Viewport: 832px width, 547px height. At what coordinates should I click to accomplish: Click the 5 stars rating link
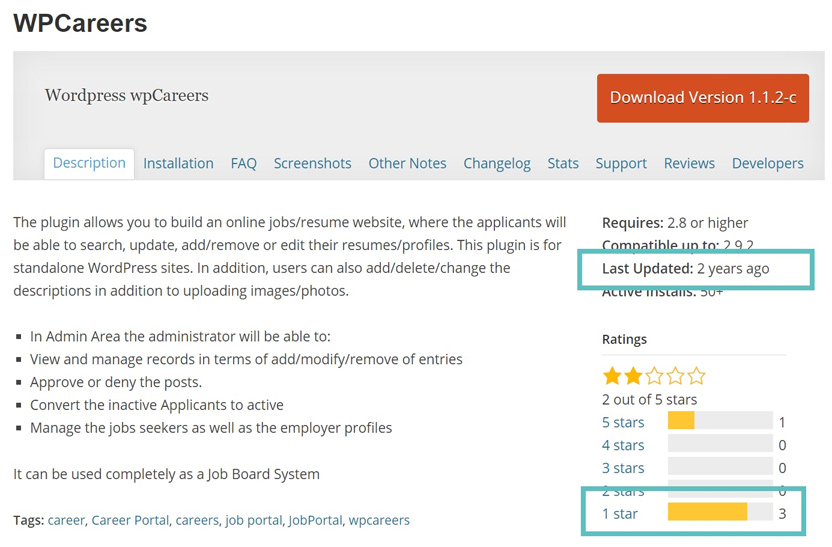[x=623, y=422]
